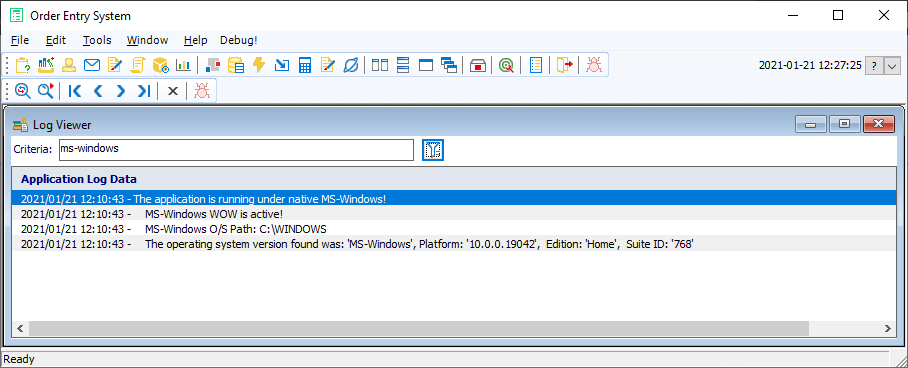
Task: Open the bar chart icon
Action: (183, 65)
